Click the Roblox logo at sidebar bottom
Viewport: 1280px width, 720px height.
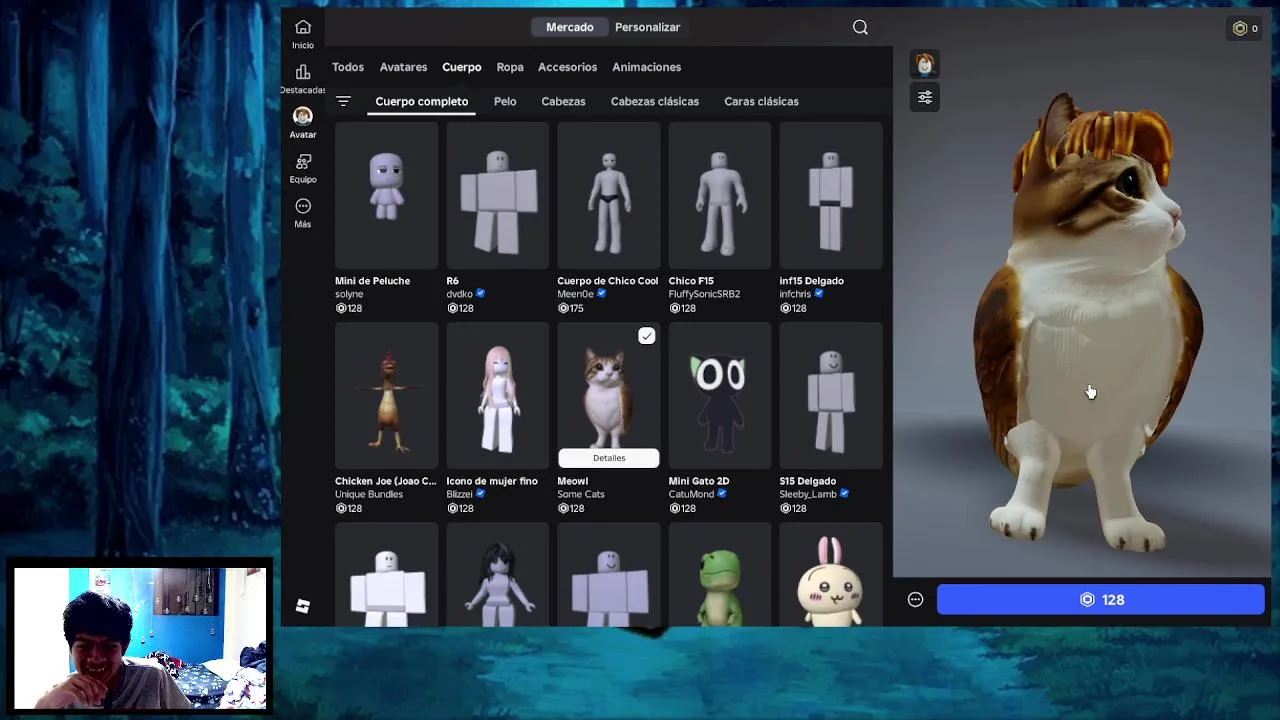[x=303, y=606]
